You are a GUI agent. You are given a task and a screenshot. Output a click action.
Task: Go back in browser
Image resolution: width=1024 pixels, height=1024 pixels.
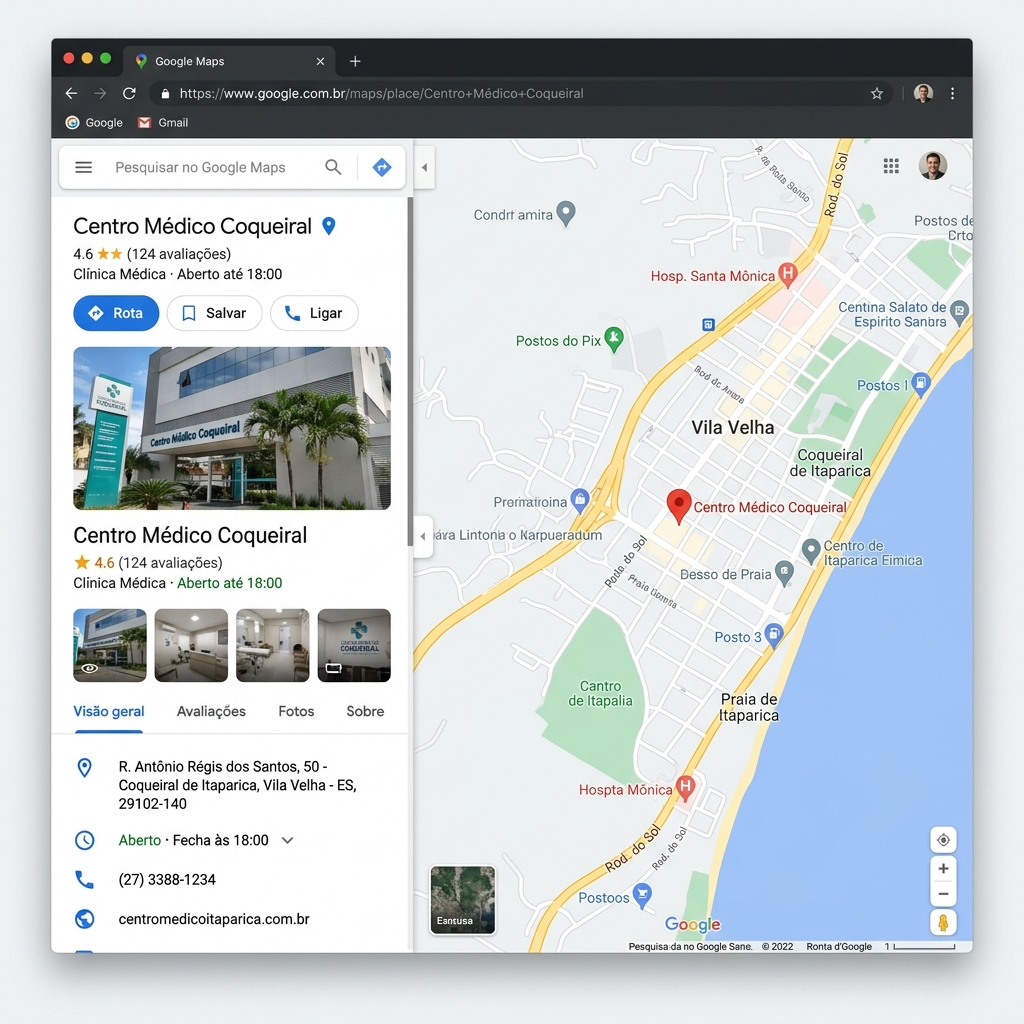pos(71,93)
